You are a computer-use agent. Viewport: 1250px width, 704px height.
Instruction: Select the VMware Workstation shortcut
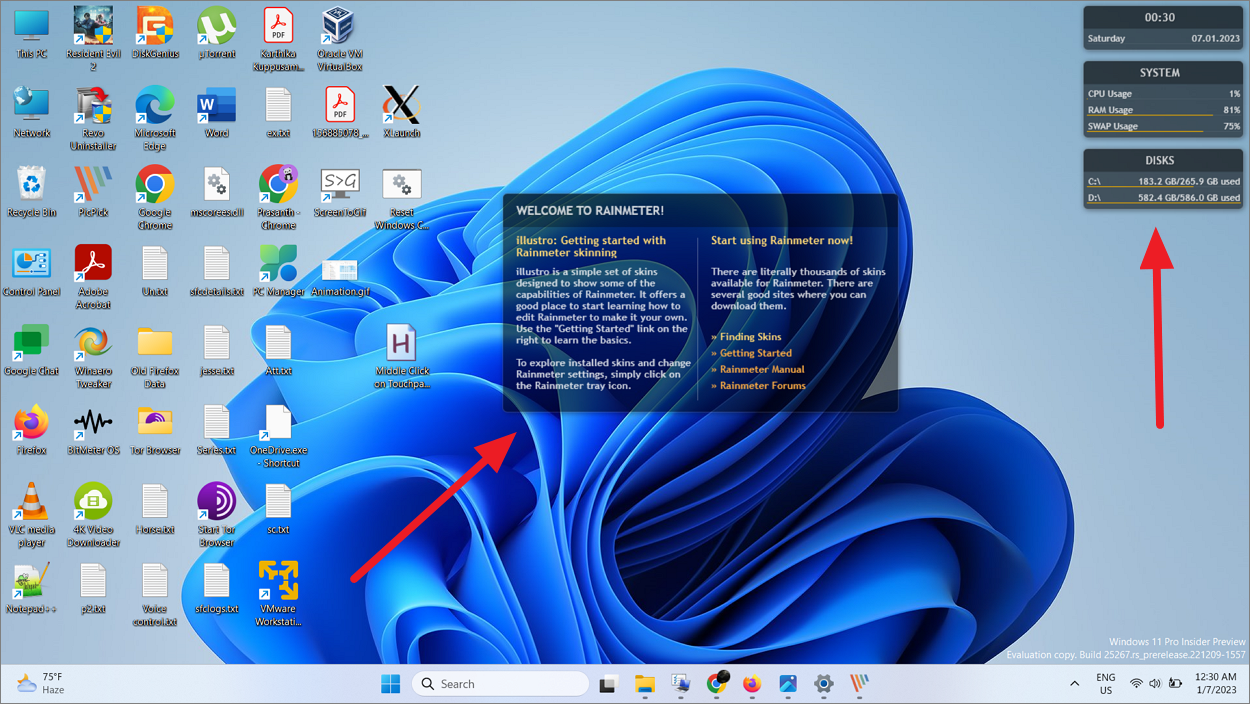pos(278,594)
